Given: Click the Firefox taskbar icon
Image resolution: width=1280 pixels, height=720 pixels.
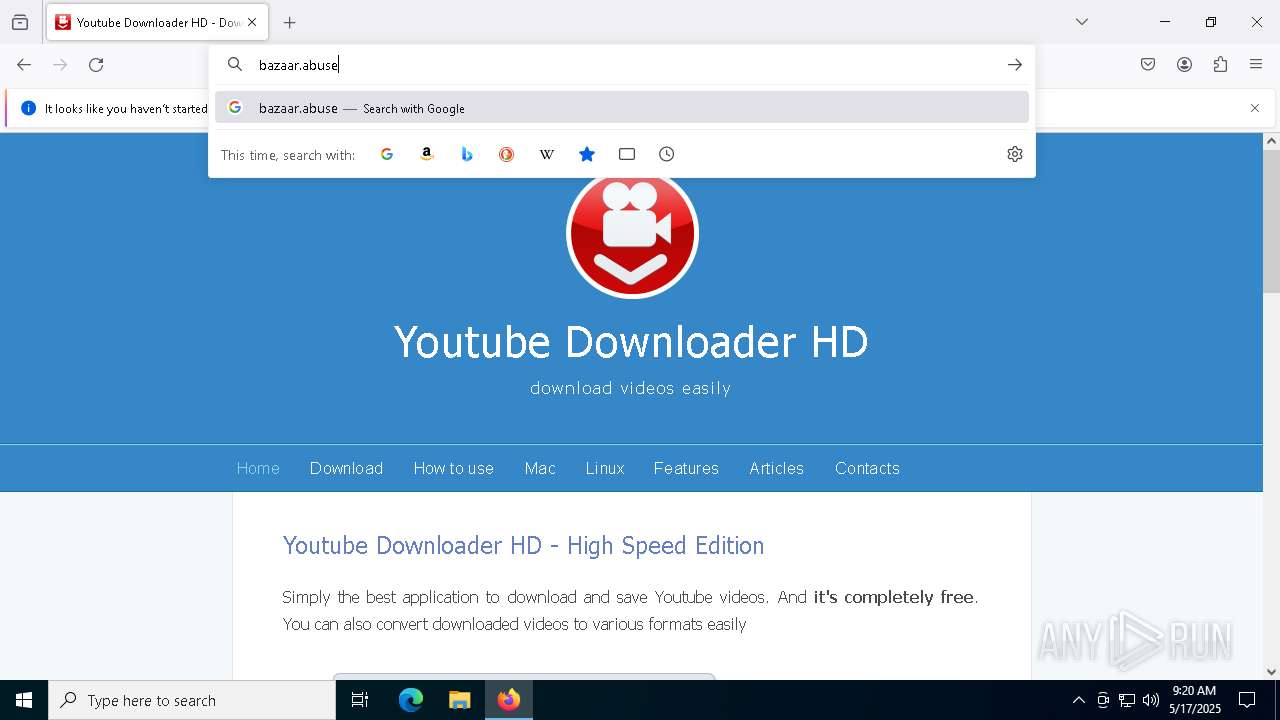Looking at the screenshot, I should tap(509, 700).
